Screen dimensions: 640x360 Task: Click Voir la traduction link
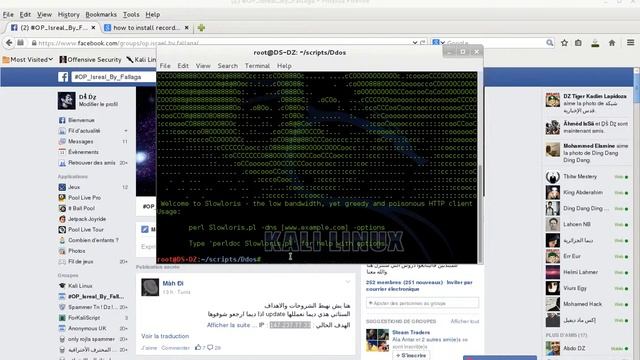[165, 336]
